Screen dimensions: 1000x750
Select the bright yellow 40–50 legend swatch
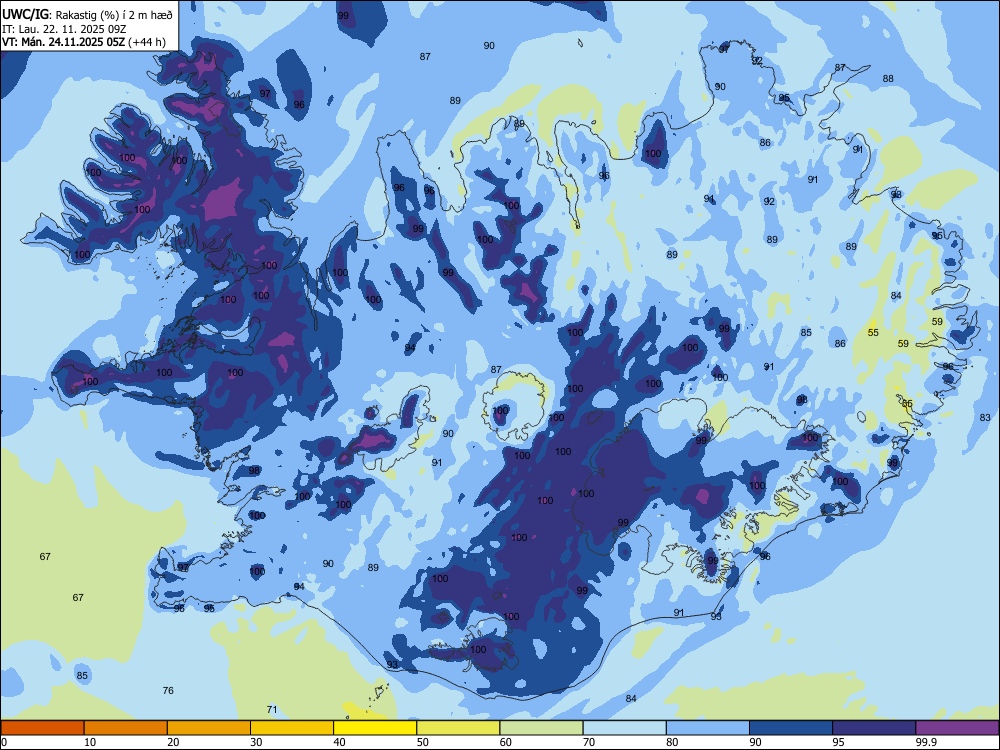[375, 728]
